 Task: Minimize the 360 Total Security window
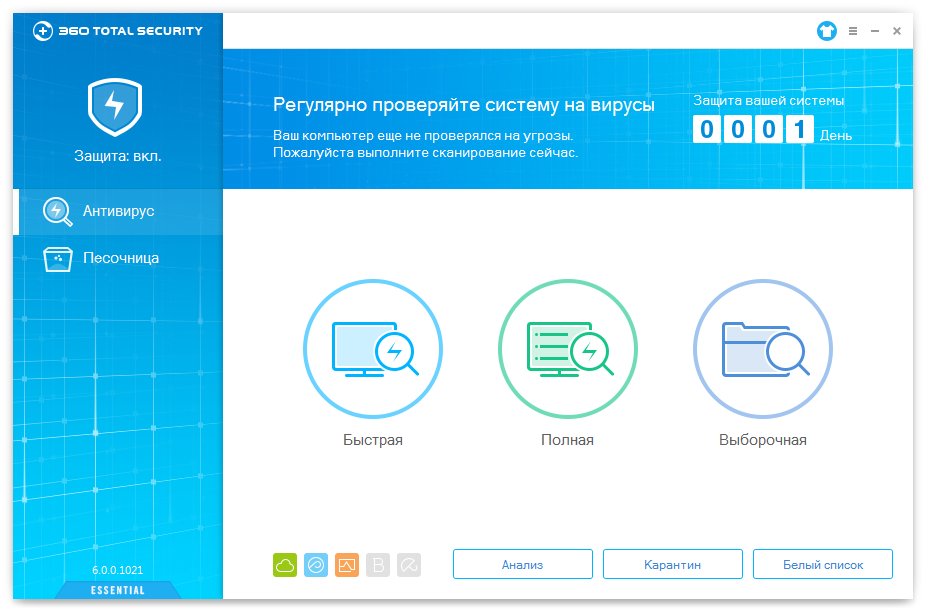pos(875,31)
